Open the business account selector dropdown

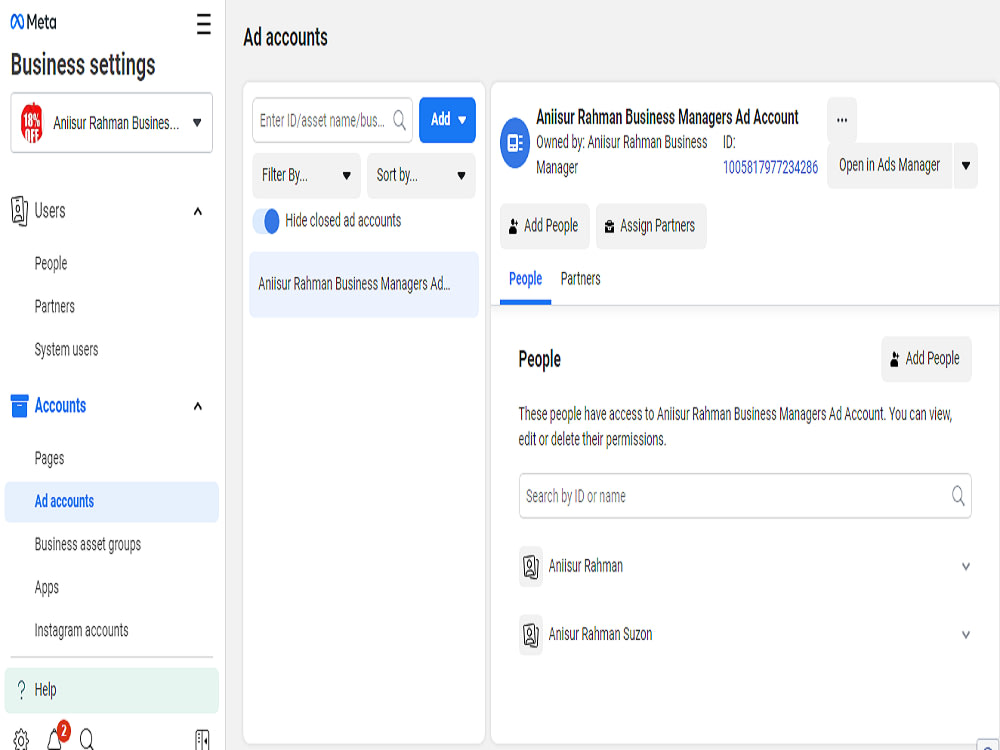coord(112,122)
